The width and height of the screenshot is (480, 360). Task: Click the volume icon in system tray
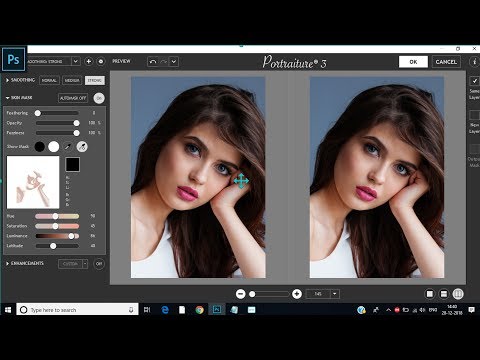click(422, 310)
